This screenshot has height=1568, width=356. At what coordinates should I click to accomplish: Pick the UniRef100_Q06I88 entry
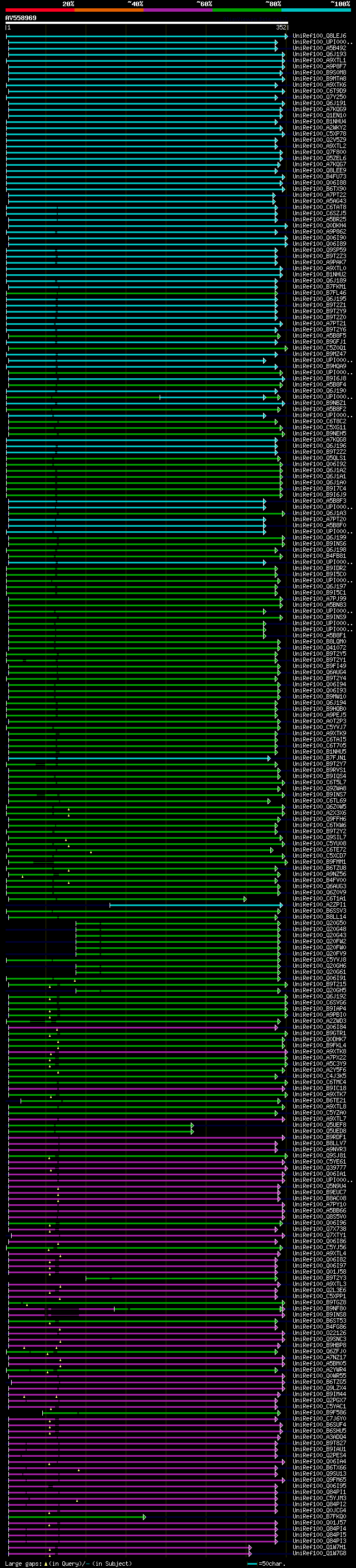[319, 182]
